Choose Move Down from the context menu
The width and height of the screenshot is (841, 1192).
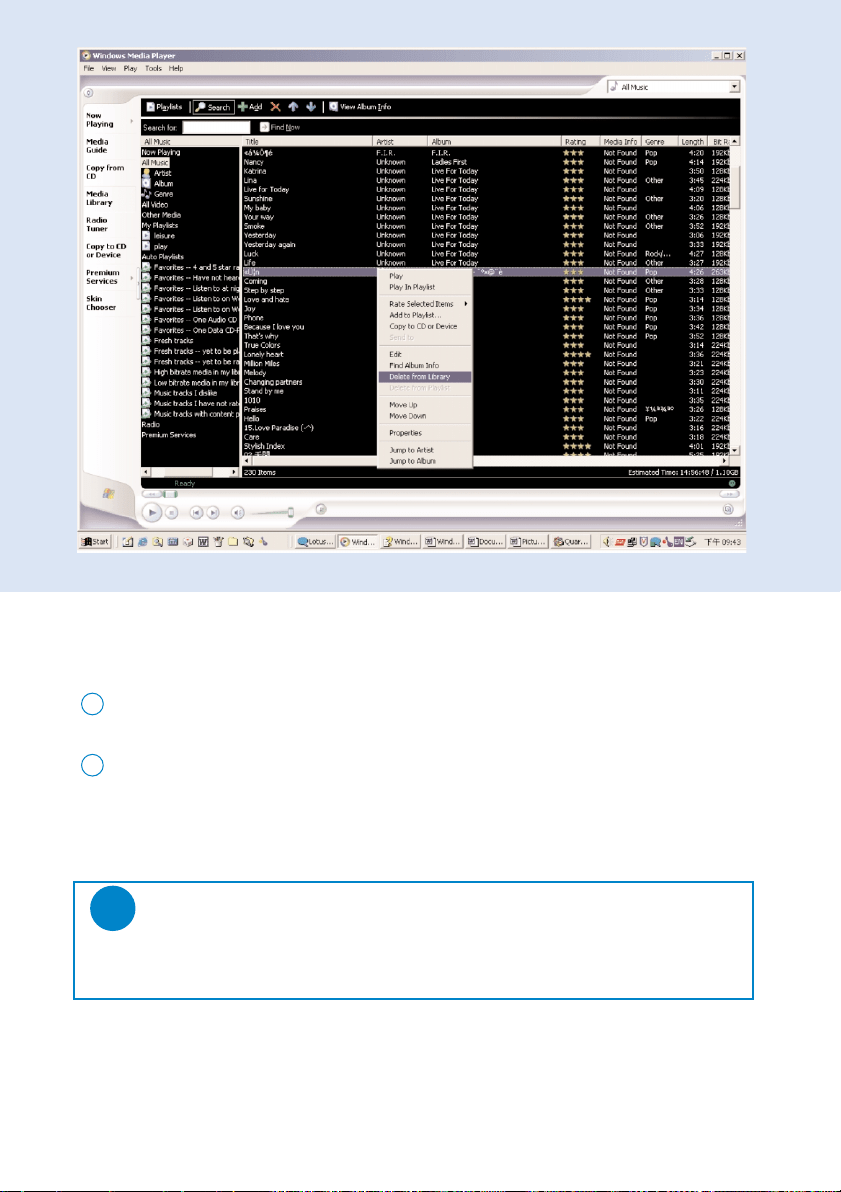pyautogui.click(x=425, y=417)
